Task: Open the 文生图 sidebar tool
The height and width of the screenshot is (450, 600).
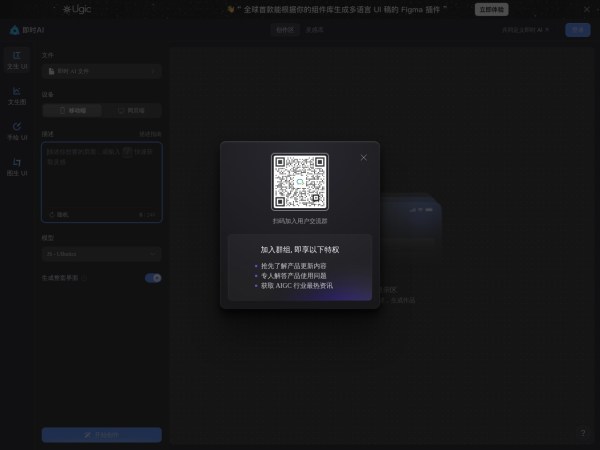Action: point(17,94)
